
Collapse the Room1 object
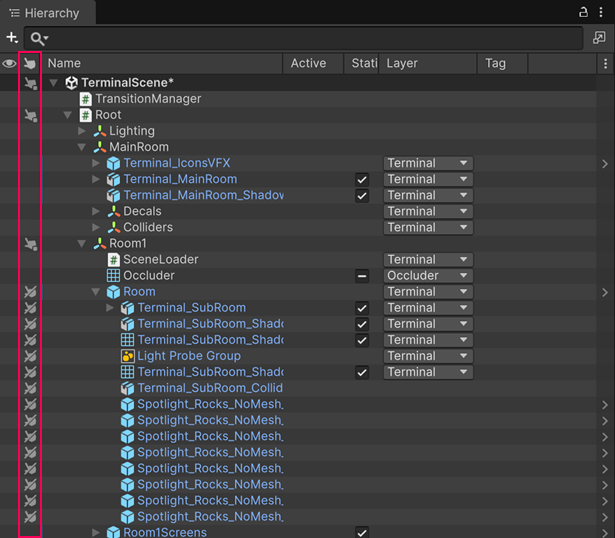(x=82, y=244)
